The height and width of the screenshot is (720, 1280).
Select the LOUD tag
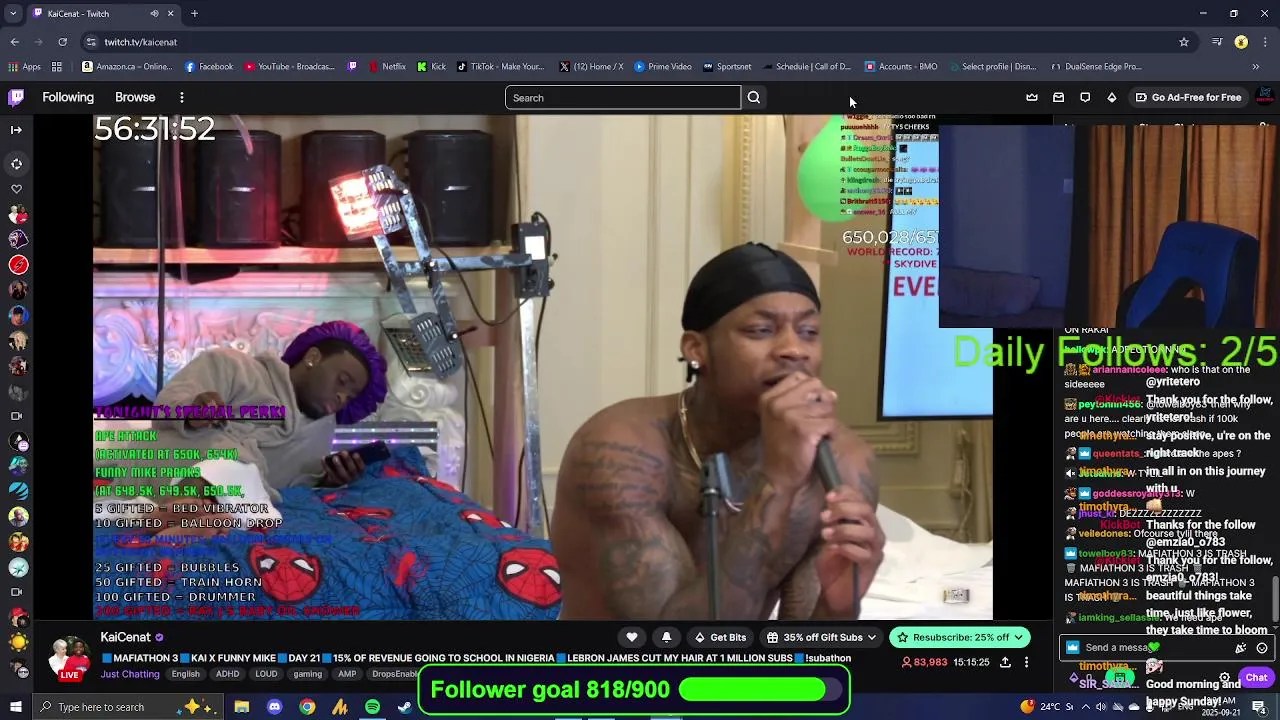(266, 674)
